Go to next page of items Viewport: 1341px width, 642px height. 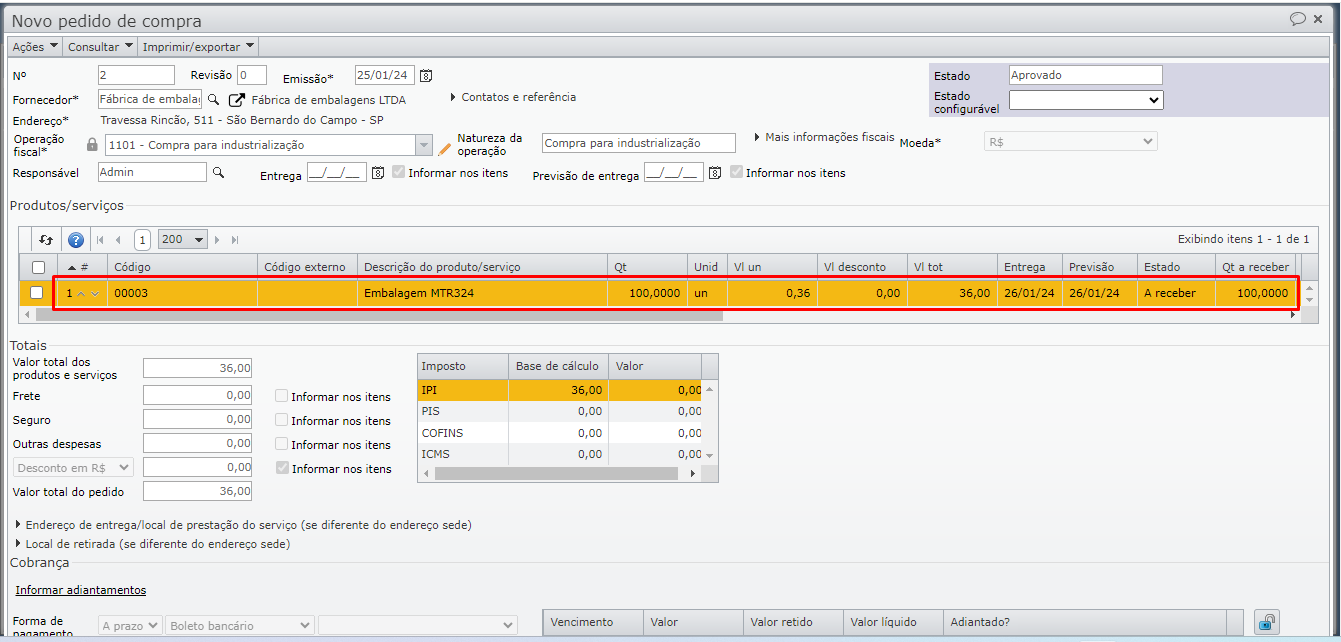pos(219,240)
